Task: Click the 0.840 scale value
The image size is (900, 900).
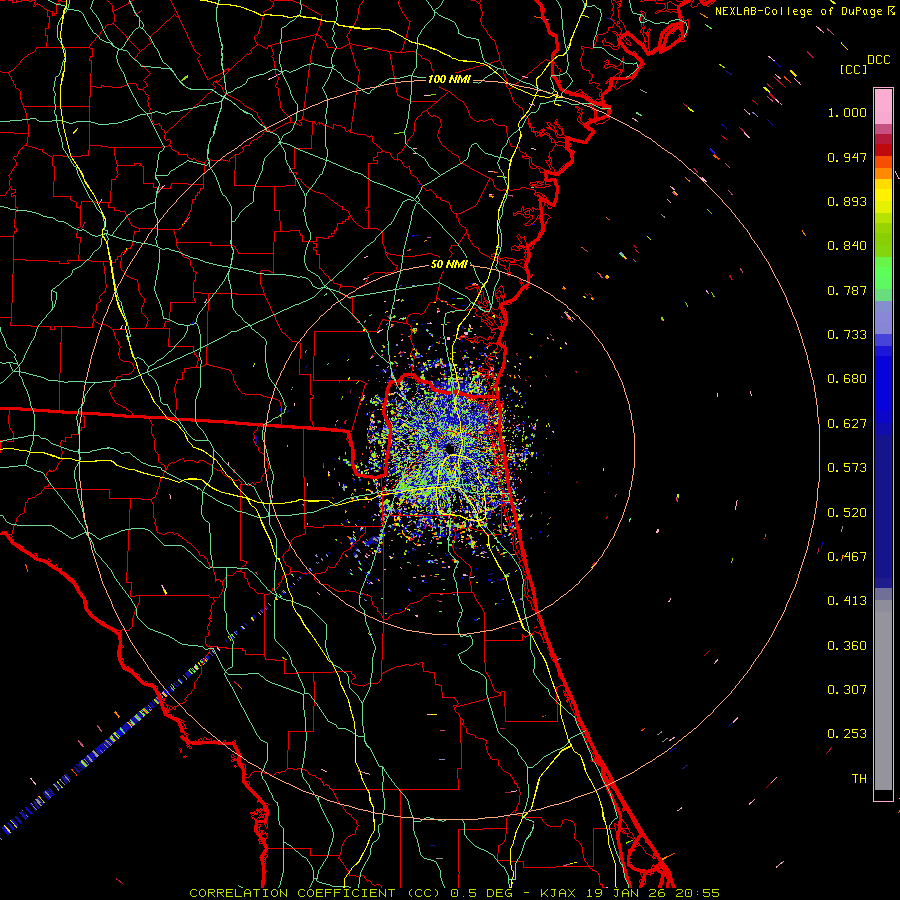Action: [x=847, y=246]
